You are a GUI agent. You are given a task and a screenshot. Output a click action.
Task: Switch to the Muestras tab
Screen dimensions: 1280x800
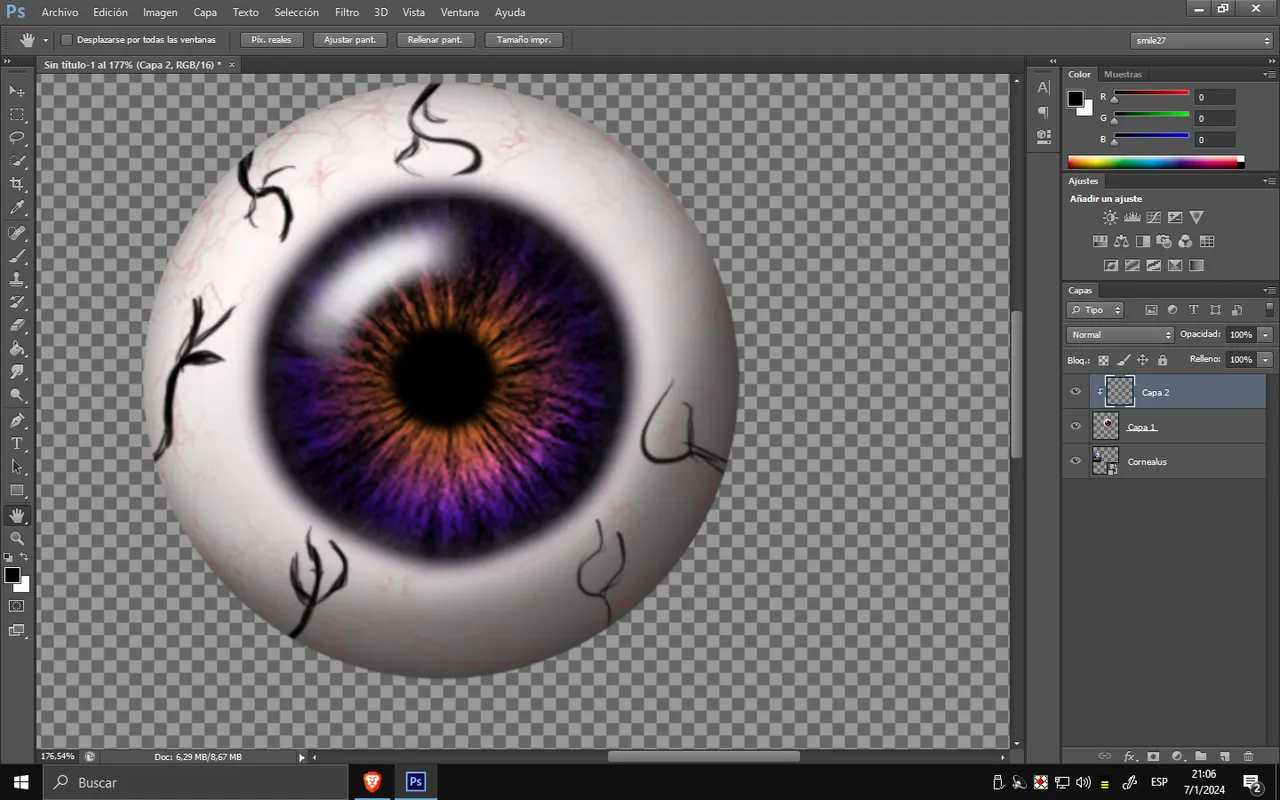tap(1123, 74)
